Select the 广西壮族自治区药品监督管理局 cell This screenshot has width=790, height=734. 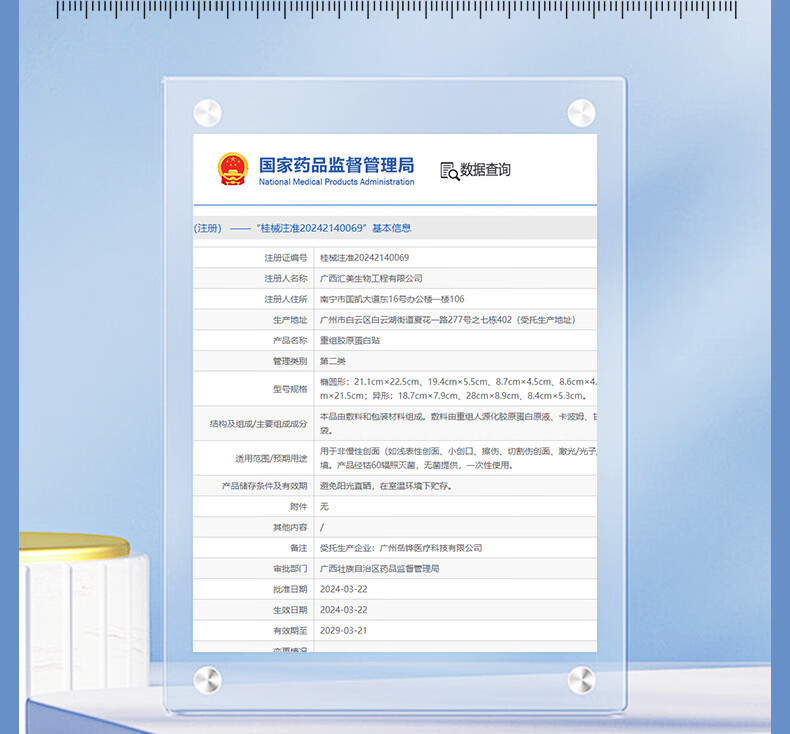click(379, 569)
